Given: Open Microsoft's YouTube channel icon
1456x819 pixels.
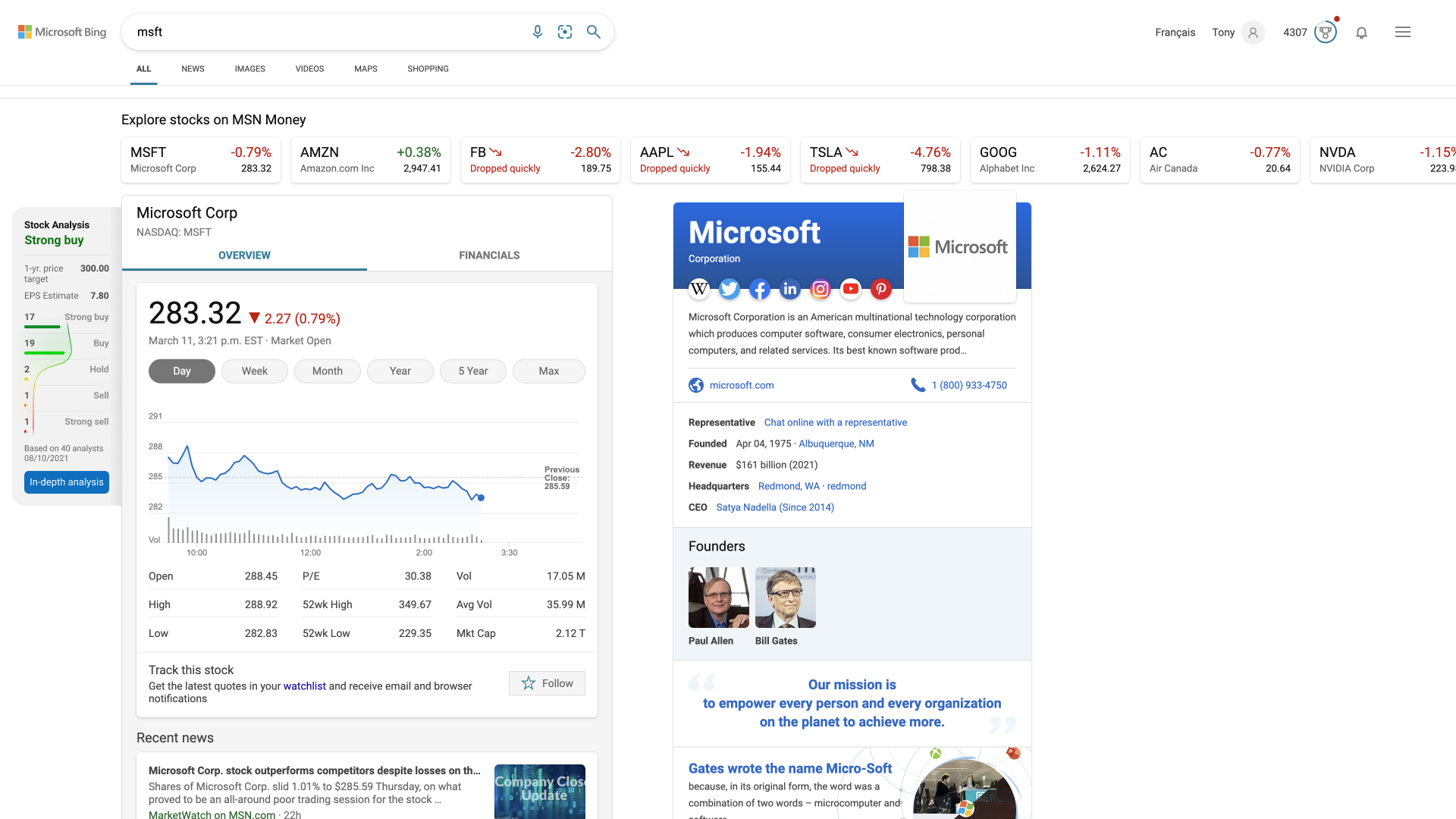Looking at the screenshot, I should point(851,289).
